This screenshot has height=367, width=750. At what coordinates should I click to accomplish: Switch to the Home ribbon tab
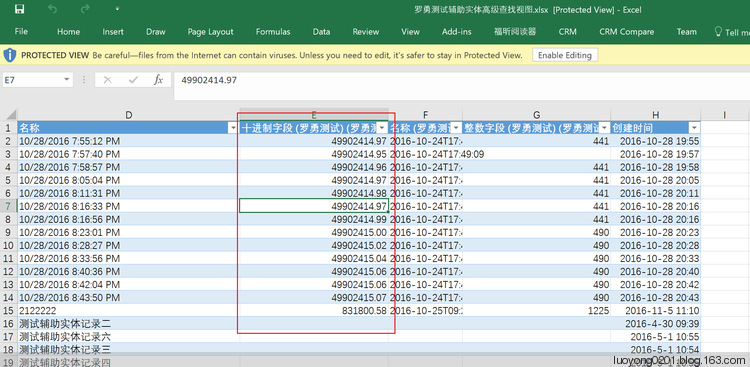(68, 32)
